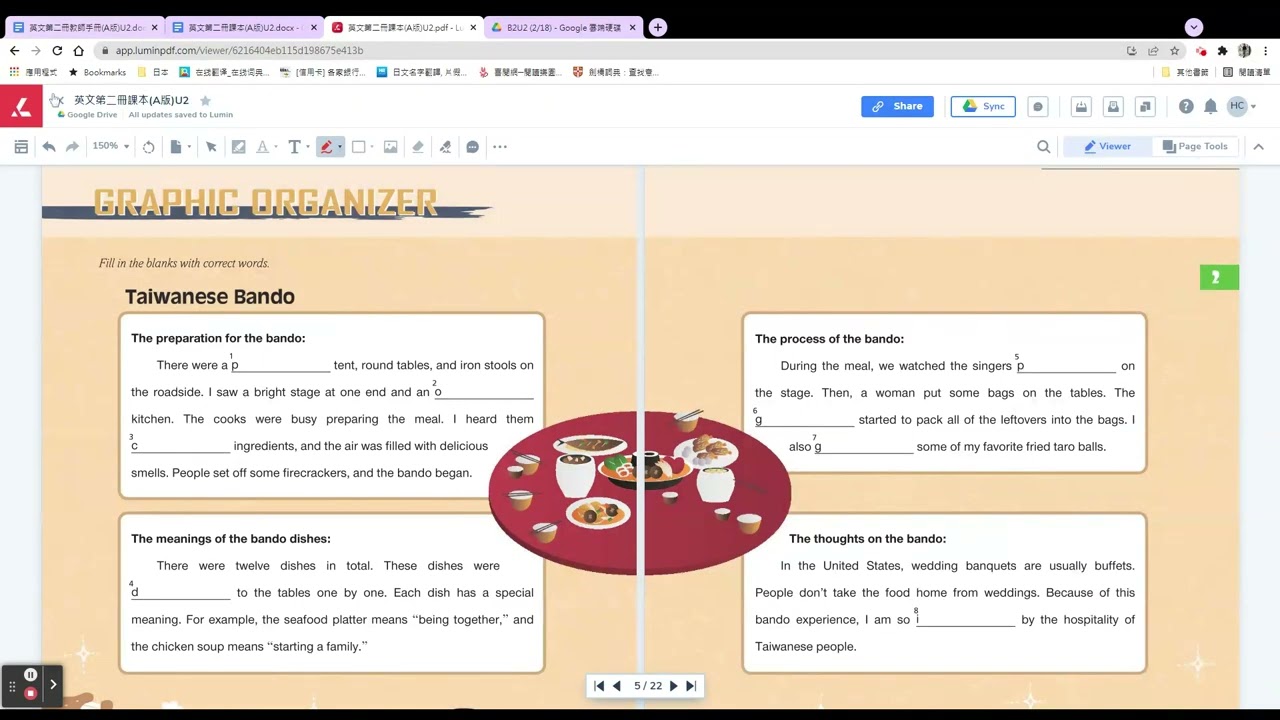Click the Sync button
This screenshot has width=1280, height=720.
point(983,106)
